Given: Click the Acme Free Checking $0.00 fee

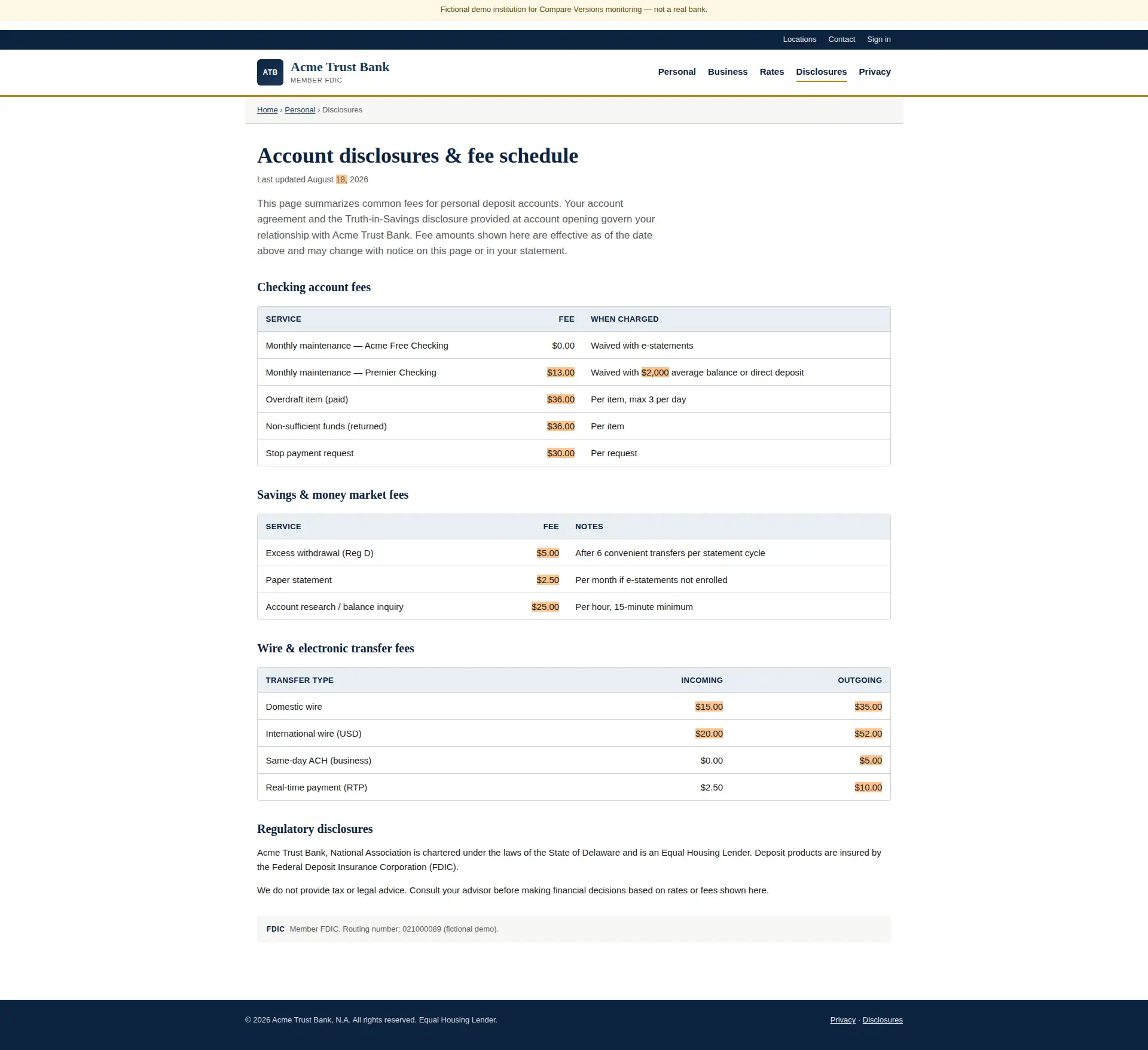Looking at the screenshot, I should click(x=563, y=346).
